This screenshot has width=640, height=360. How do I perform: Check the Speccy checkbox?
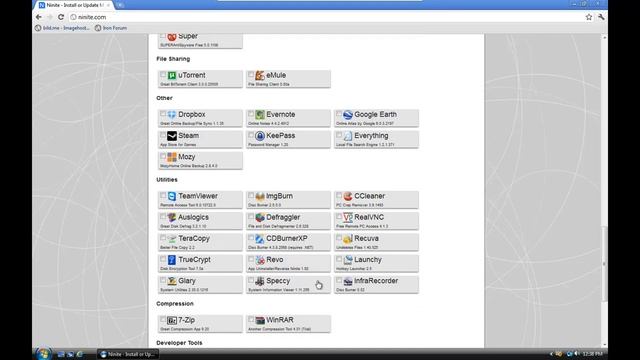click(251, 280)
